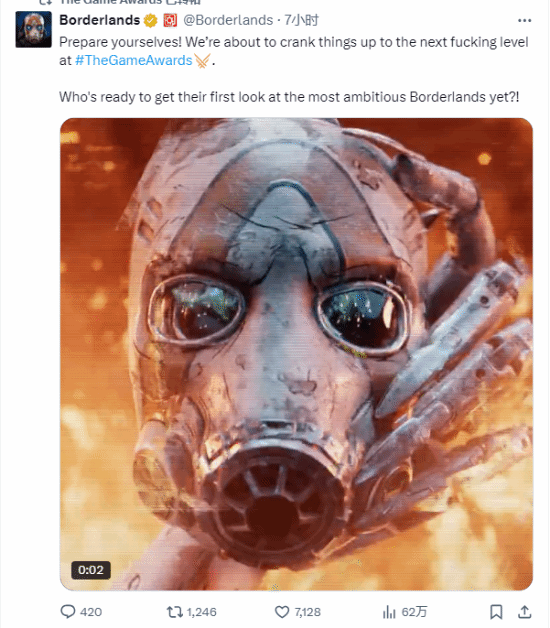Viewport: 550px width, 628px height.
Task: Open the Borderlands profile avatar
Action: click(34, 29)
